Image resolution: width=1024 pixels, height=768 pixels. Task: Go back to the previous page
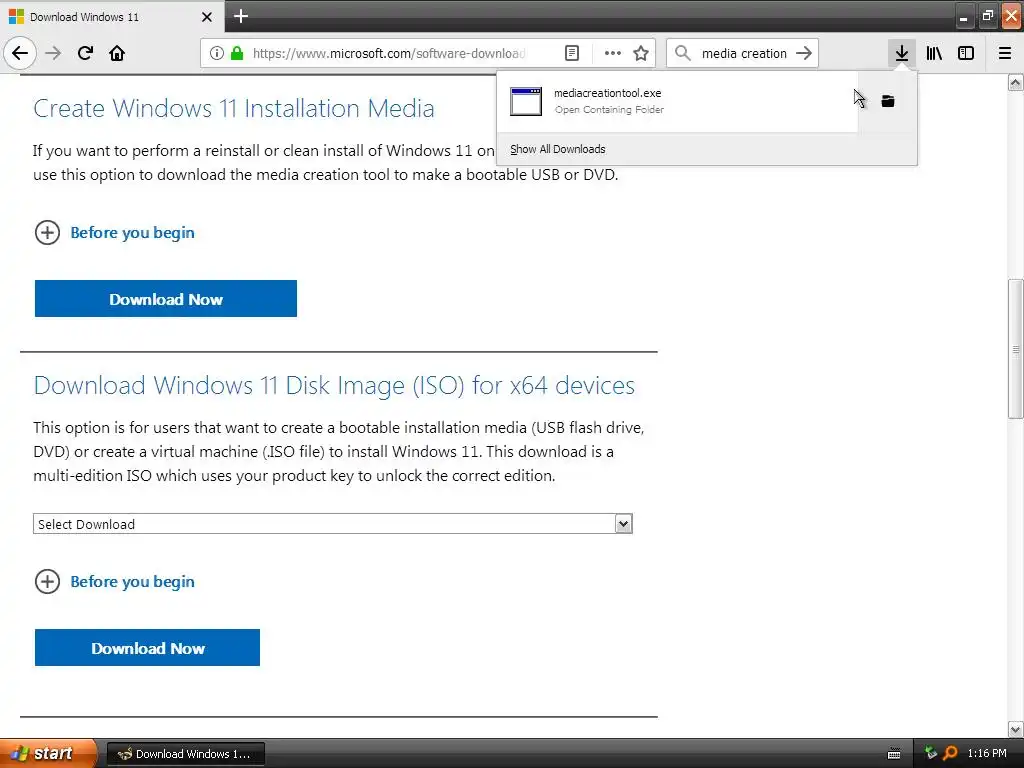click(x=20, y=53)
